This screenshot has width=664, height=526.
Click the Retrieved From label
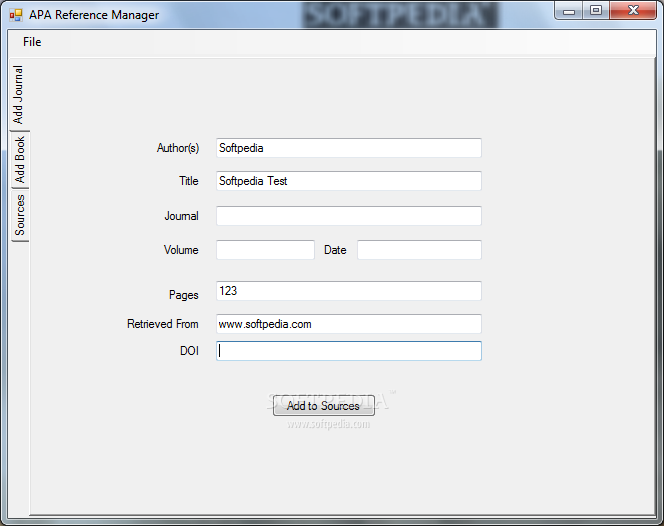click(x=163, y=324)
